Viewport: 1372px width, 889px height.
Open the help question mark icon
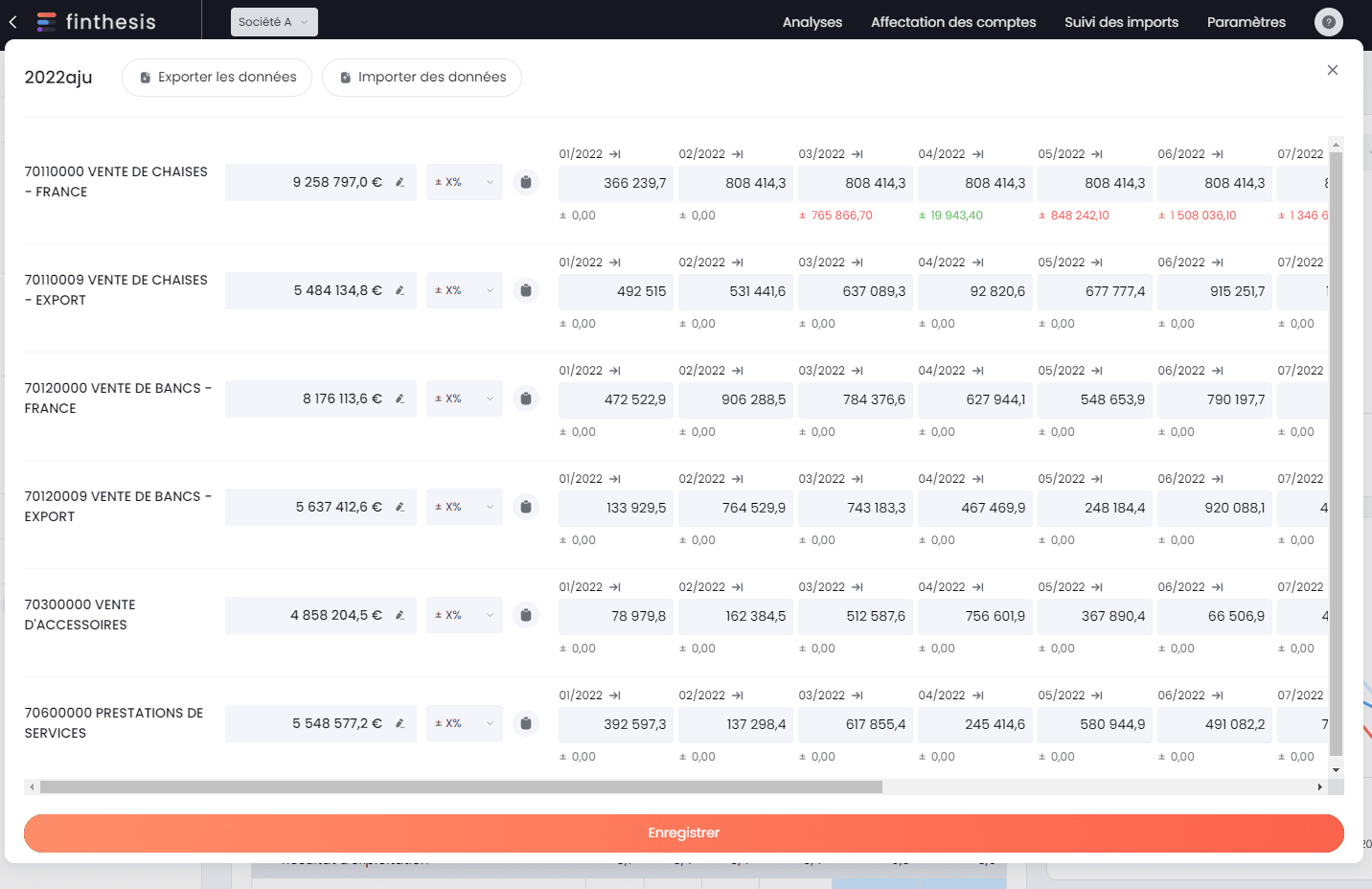point(1328,22)
